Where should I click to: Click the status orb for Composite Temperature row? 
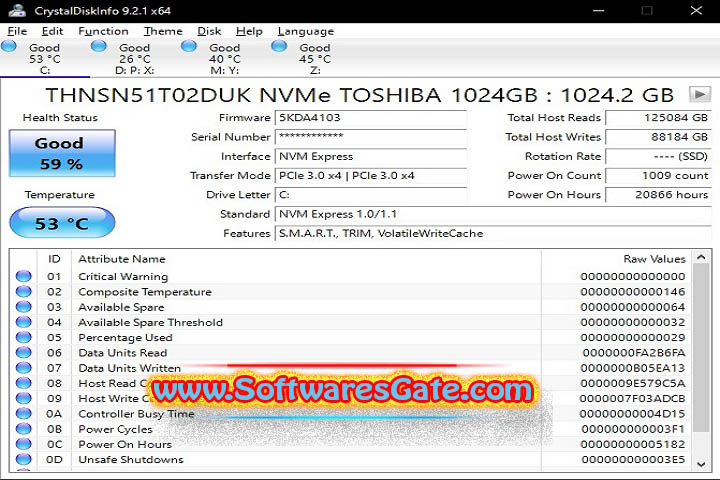pyautogui.click(x=23, y=291)
